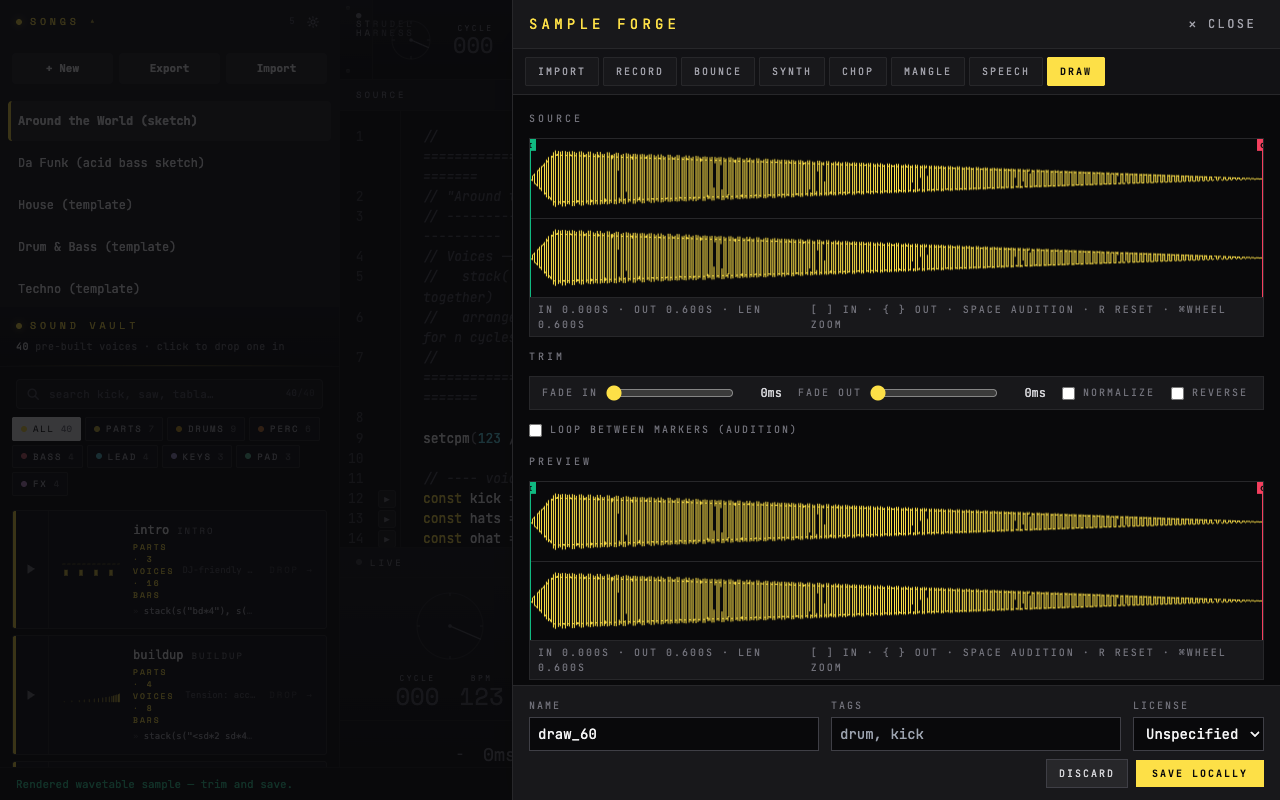The height and width of the screenshot is (800, 1280).
Task: Filter Sound Vault by PERC
Action: coord(284,429)
